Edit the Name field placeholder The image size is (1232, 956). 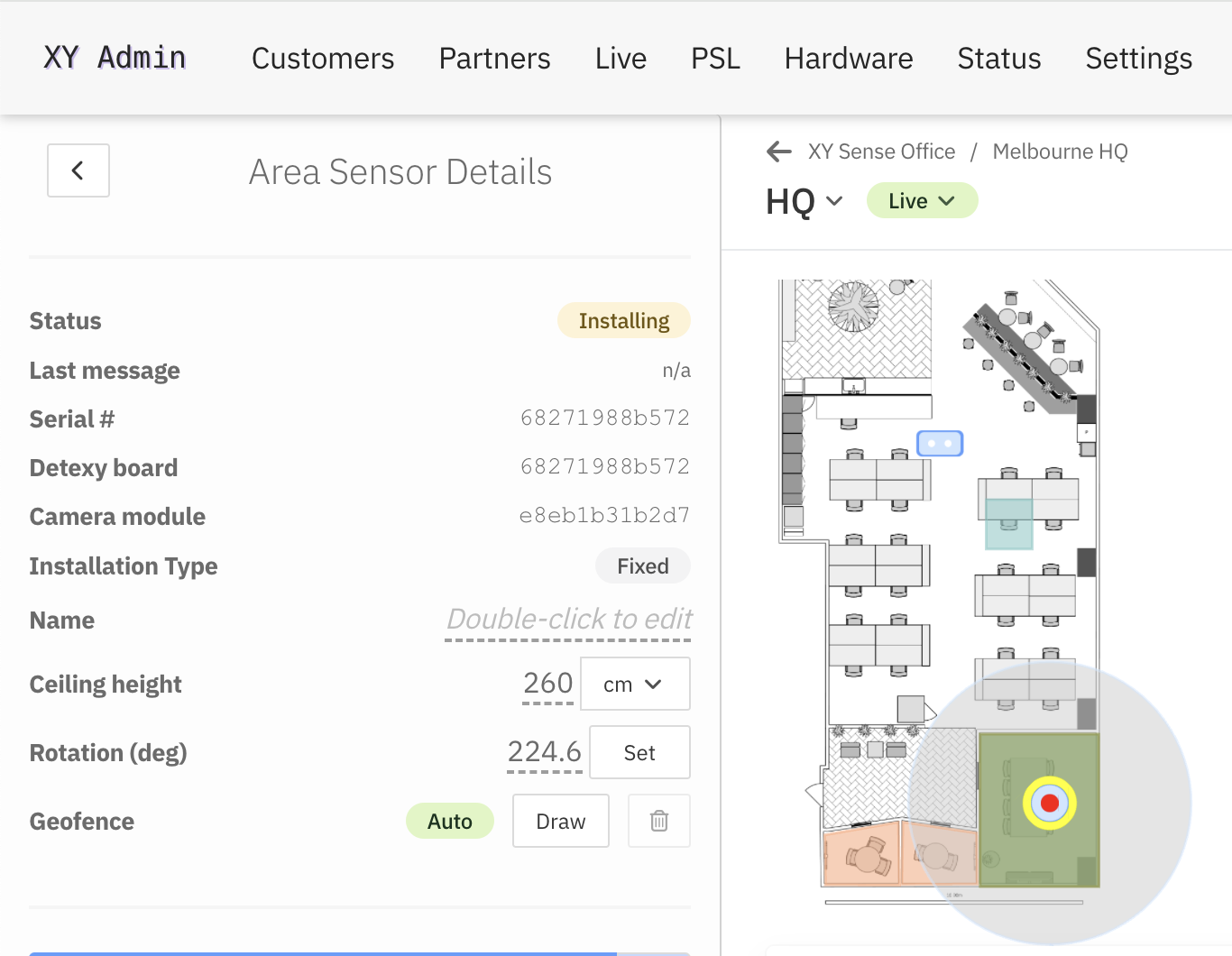pyautogui.click(x=568, y=620)
